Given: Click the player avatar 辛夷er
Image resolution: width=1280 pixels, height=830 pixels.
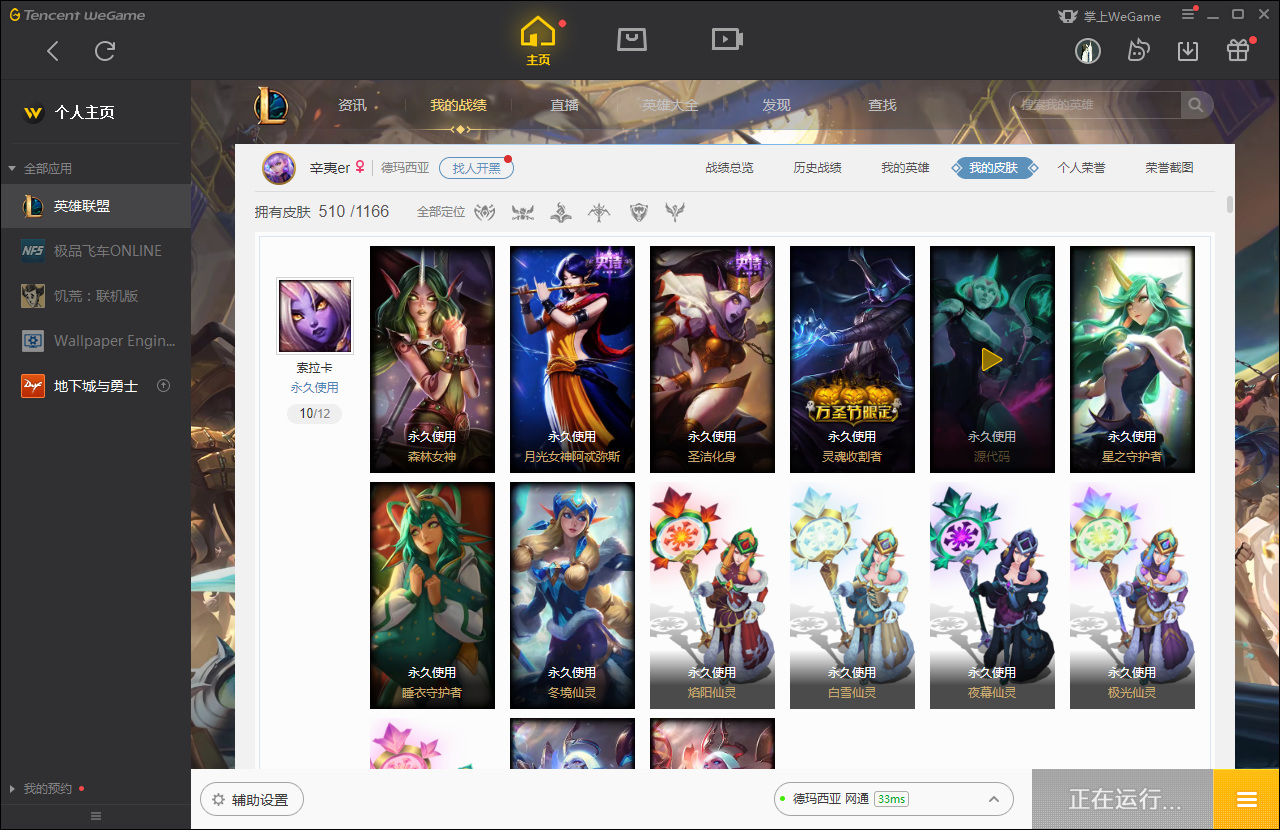Looking at the screenshot, I should click(x=279, y=168).
